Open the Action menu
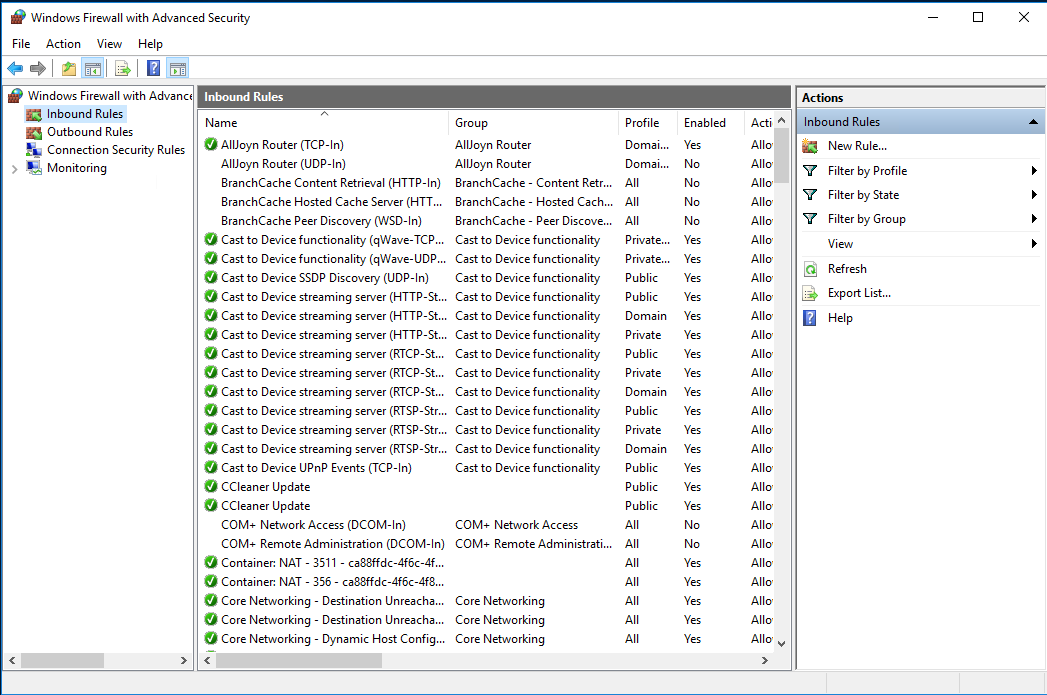Image resolution: width=1047 pixels, height=695 pixels. [x=63, y=44]
